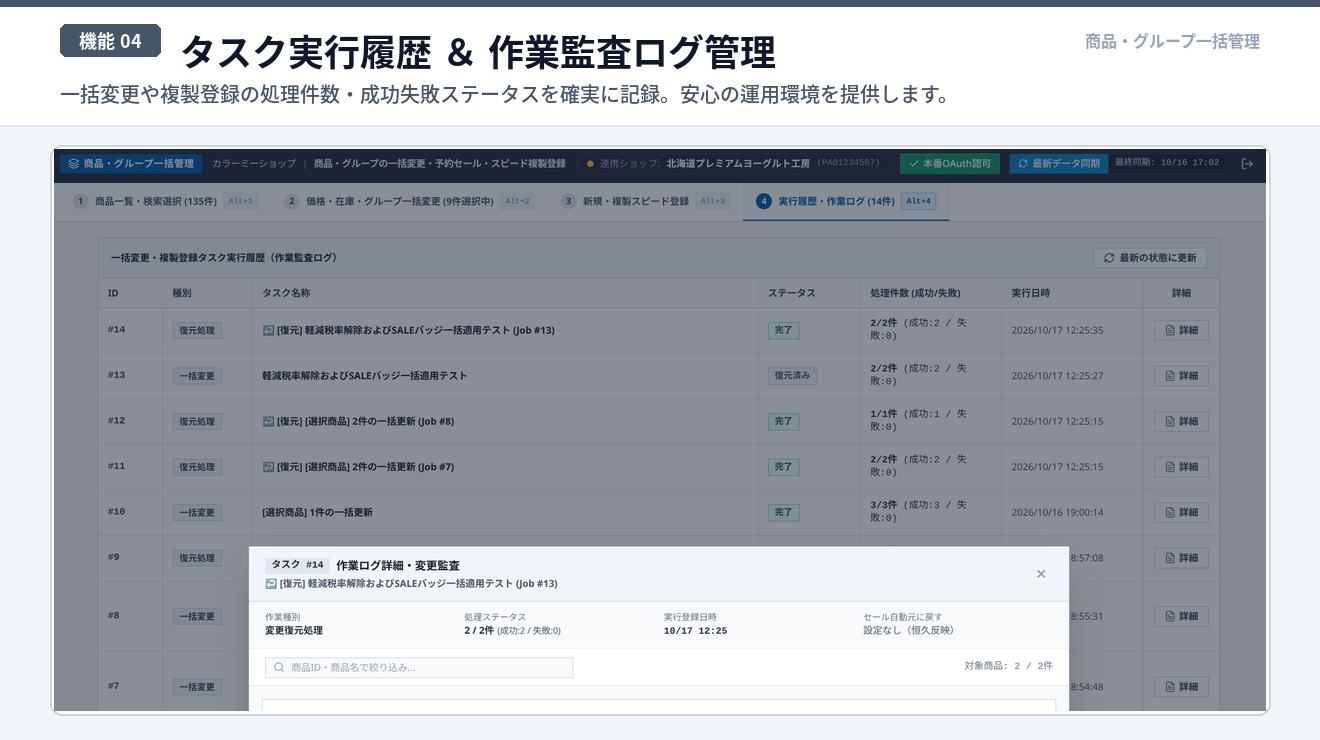
Task: Click the タスク #14 badge in the modal
Action: pos(297,565)
